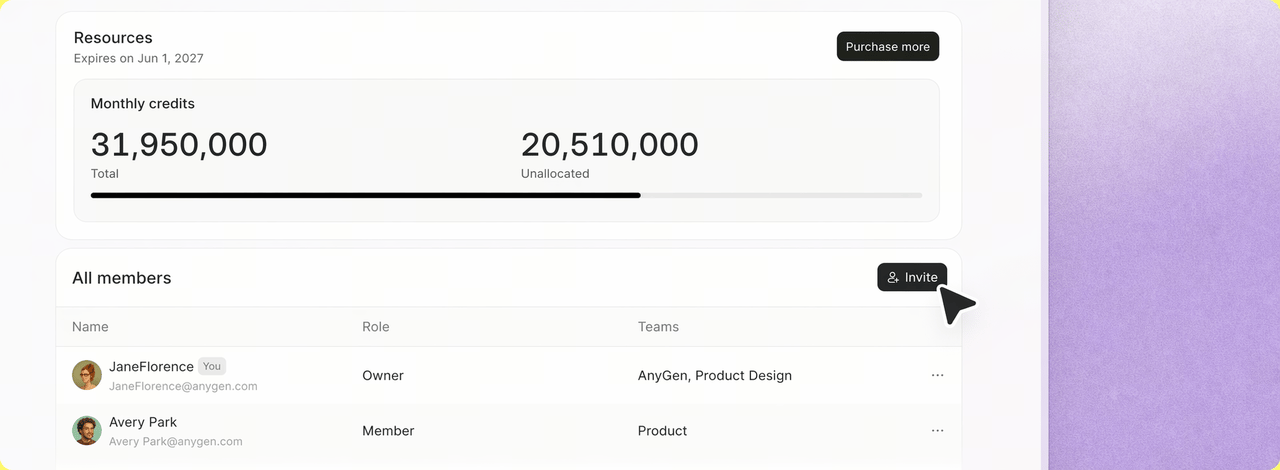
Task: Click the Owner role for JaneFlorence
Action: 383,376
